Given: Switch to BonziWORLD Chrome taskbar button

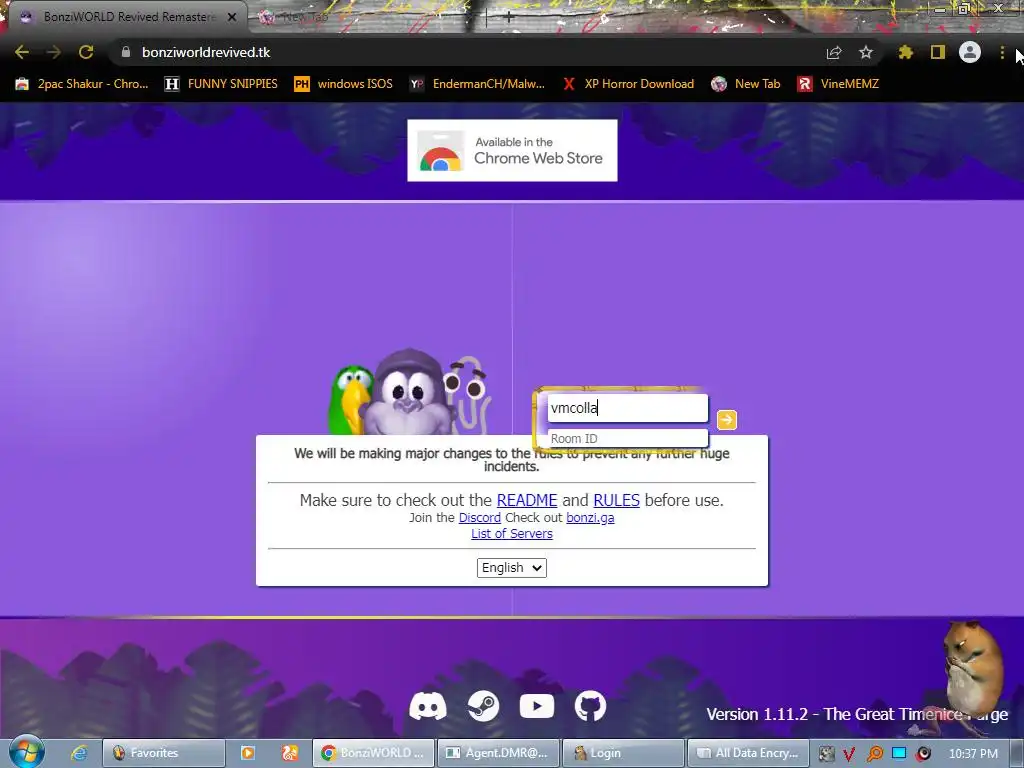Looking at the screenshot, I should coord(374,753).
